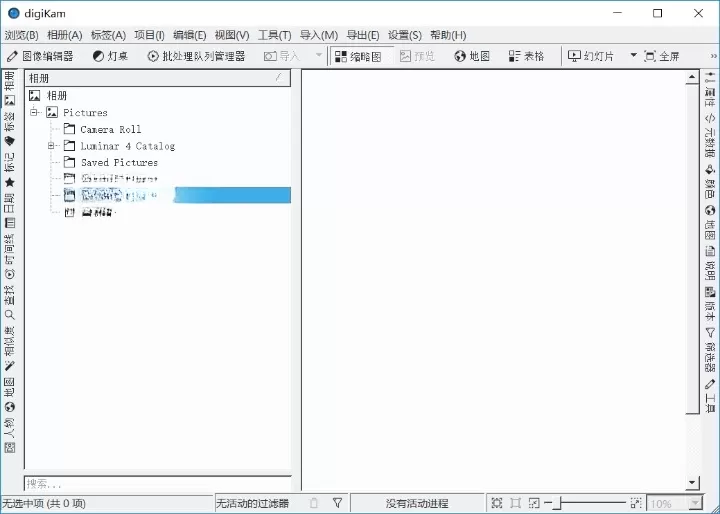Open the 设置(S) menu
Screen dimensions: 720x514
coord(405,35)
